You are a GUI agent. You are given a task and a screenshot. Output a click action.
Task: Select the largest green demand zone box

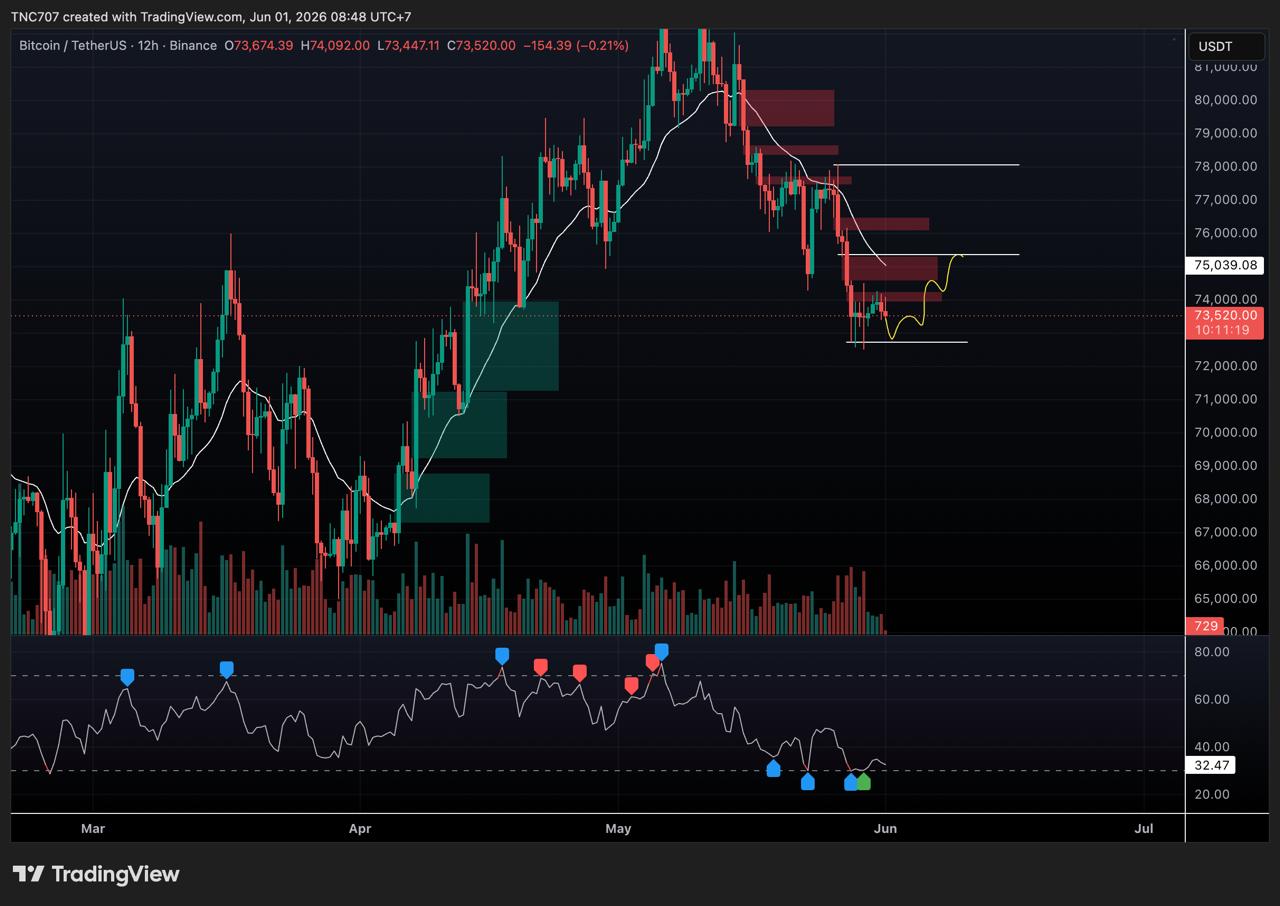(513, 346)
